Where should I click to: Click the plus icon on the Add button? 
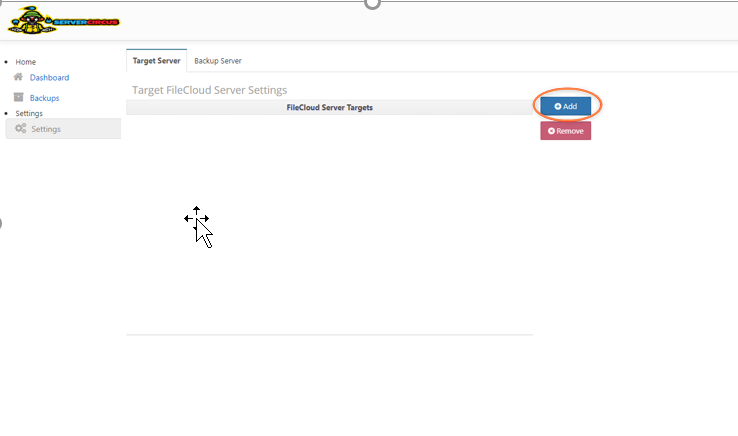[x=557, y=106]
